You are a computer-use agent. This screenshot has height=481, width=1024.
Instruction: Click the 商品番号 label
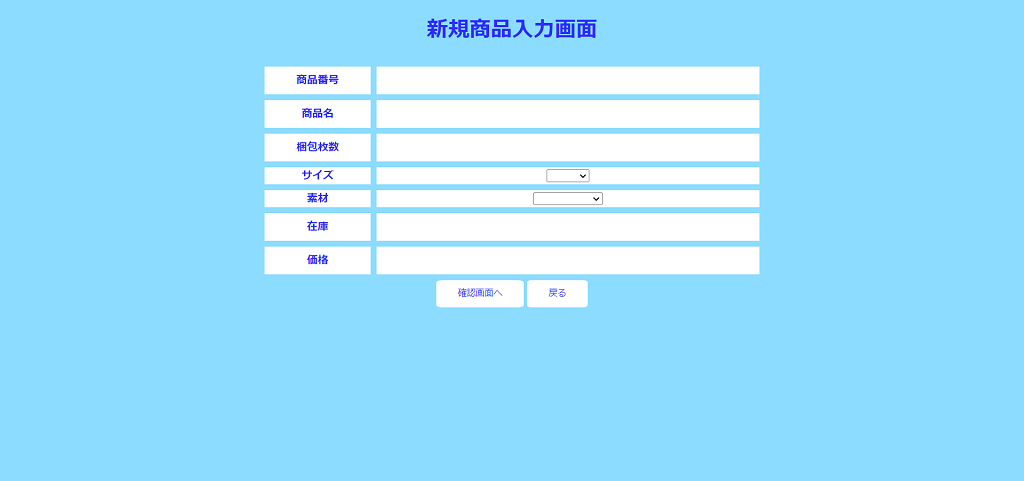pos(317,80)
